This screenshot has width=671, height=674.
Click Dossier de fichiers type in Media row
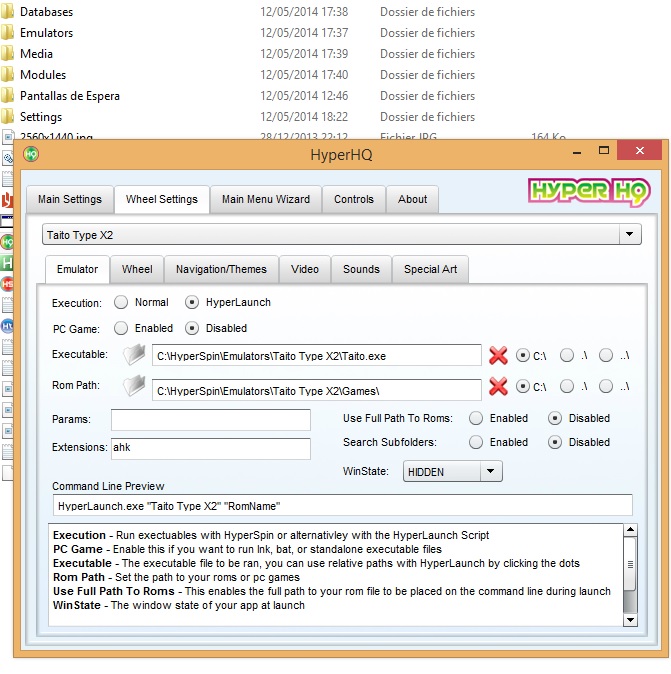427,54
